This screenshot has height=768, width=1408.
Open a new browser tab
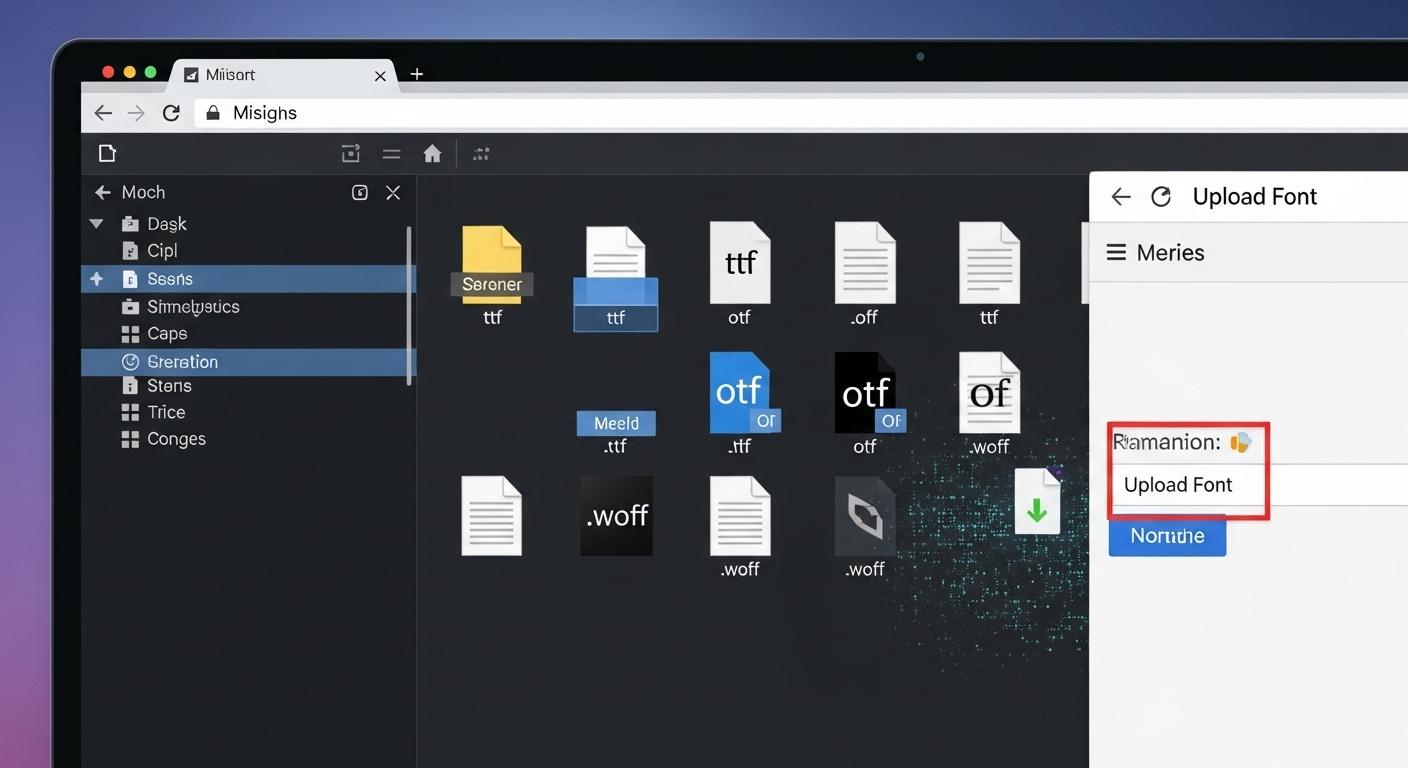417,74
